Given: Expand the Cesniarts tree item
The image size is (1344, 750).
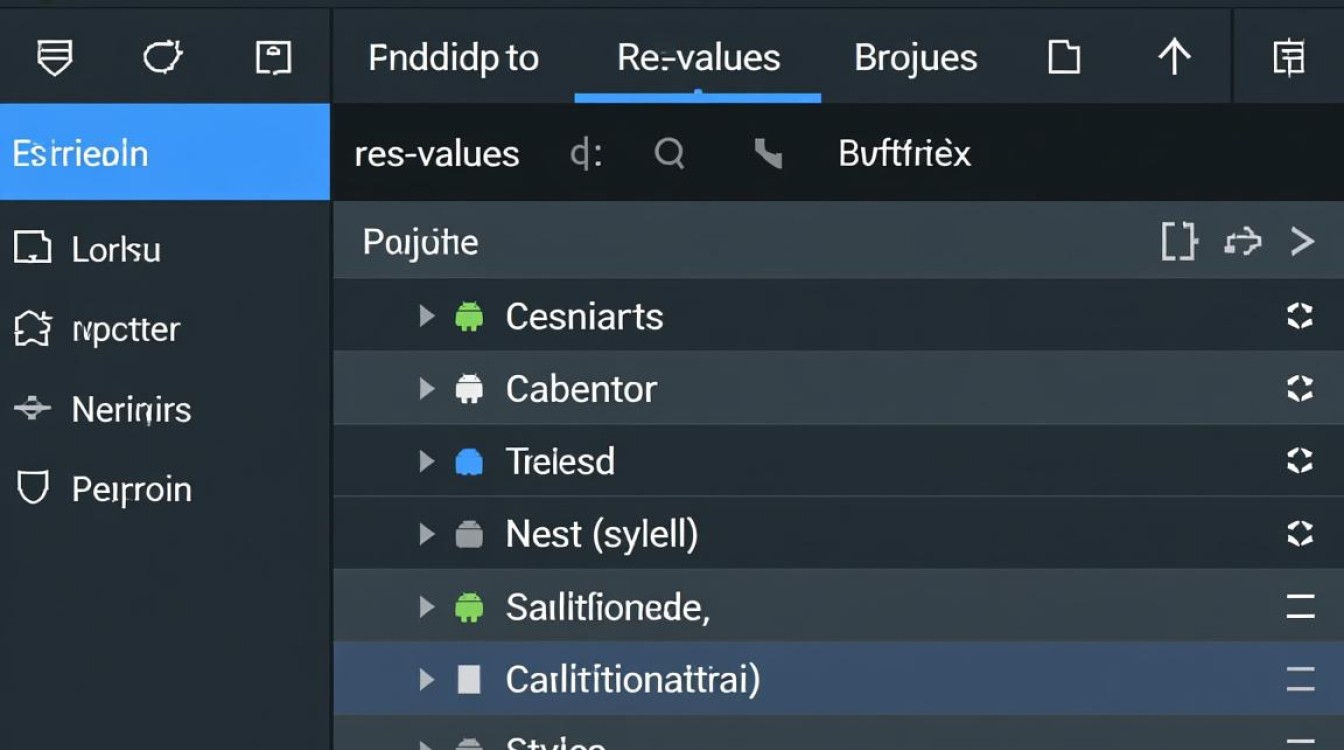Looking at the screenshot, I should [x=427, y=317].
